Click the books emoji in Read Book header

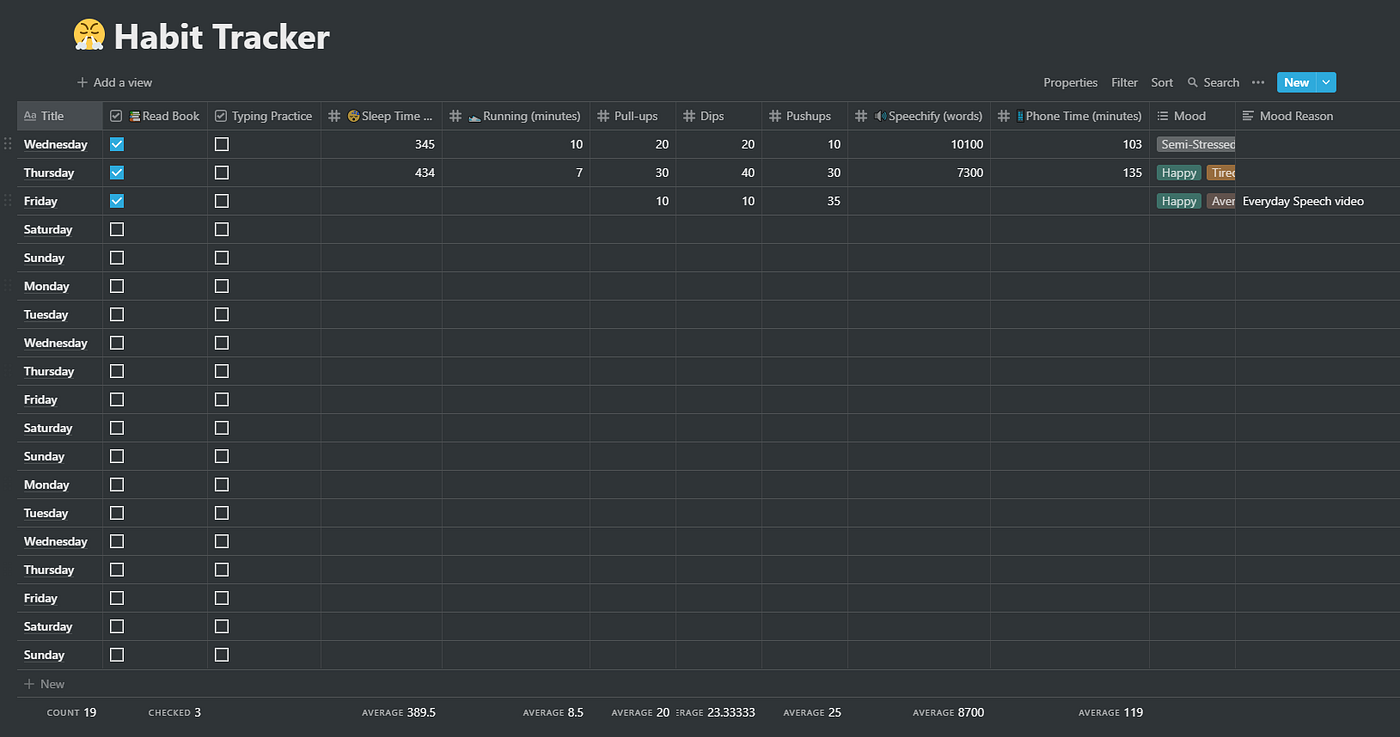pos(135,116)
